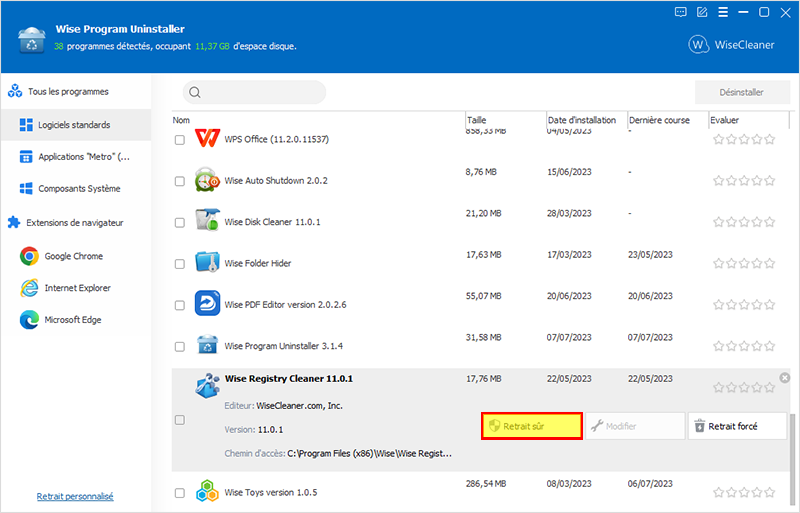Rate Wise Folder Hider with four stars
Viewport: 800px width, 513px height.
pos(757,263)
